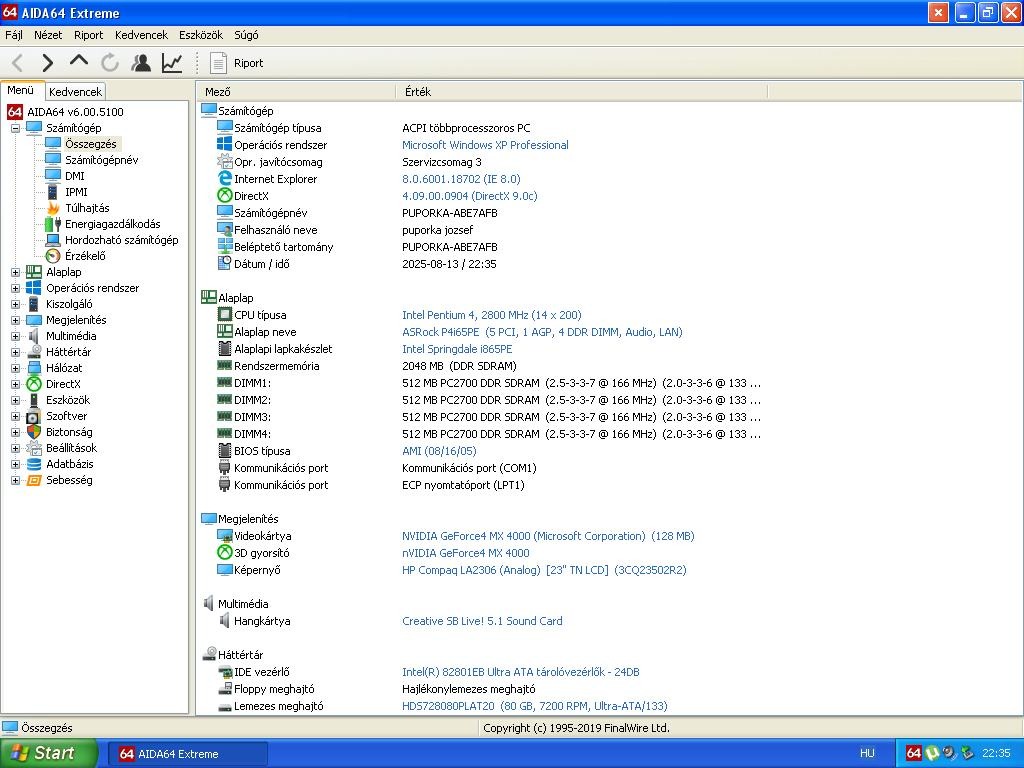This screenshot has width=1024, height=768.
Task: Open the Internet Explorer version link
Action: [461, 179]
